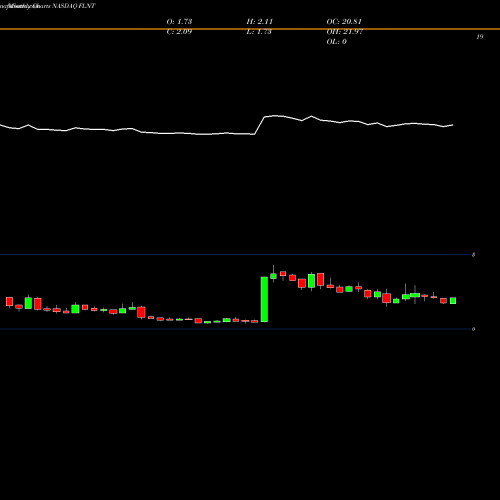Click the "OL: 0" reading
This screenshot has height=500, width=500.
(337, 42)
